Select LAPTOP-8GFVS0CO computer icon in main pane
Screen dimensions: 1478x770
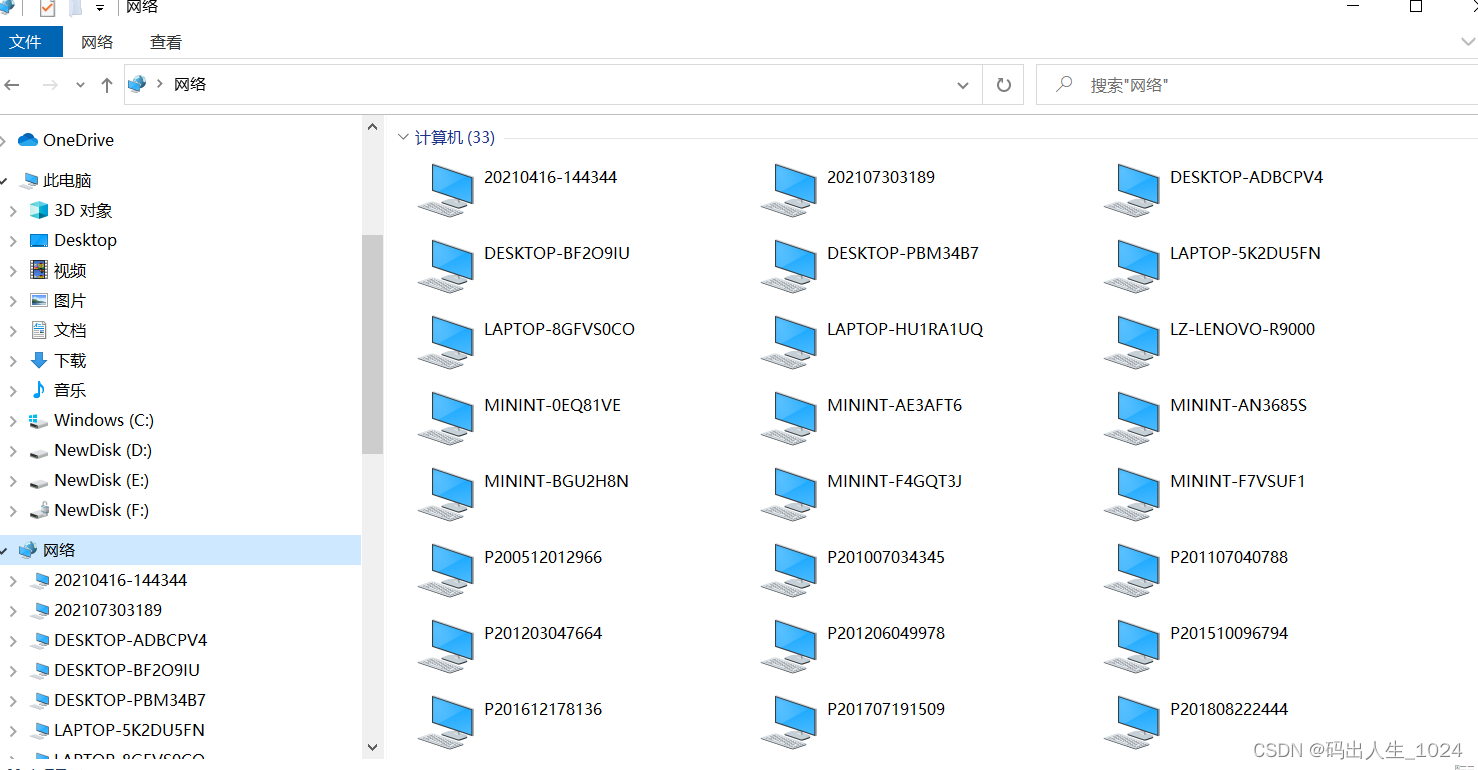[446, 341]
